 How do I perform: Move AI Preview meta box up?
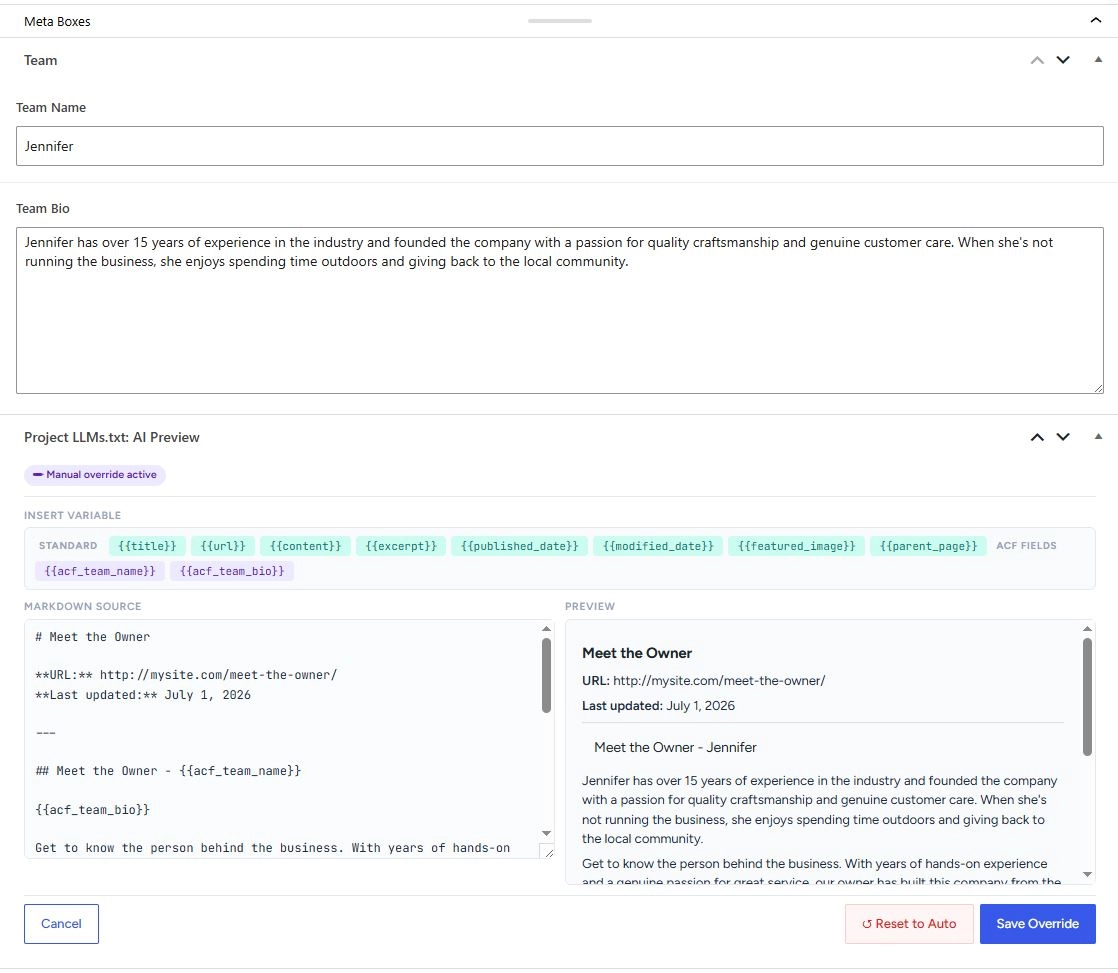pyautogui.click(x=1037, y=437)
